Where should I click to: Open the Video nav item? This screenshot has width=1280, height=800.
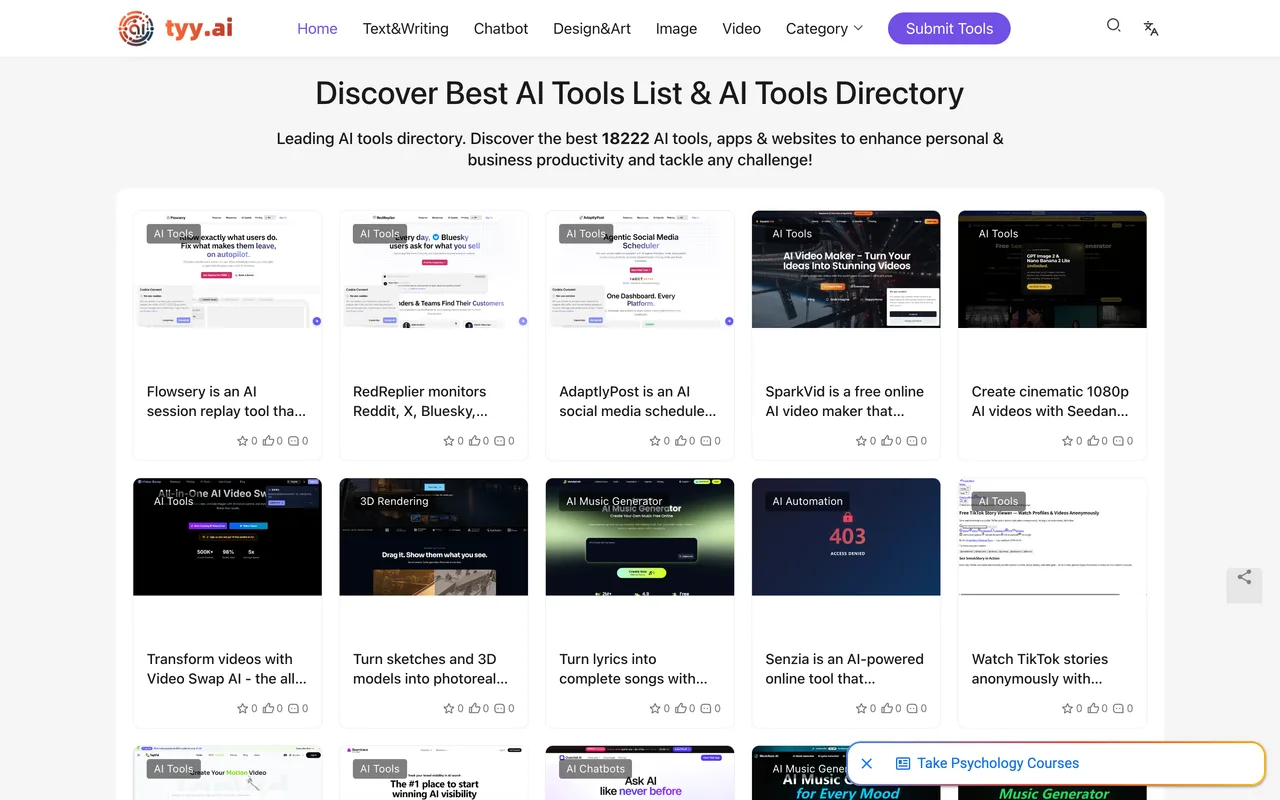[742, 28]
